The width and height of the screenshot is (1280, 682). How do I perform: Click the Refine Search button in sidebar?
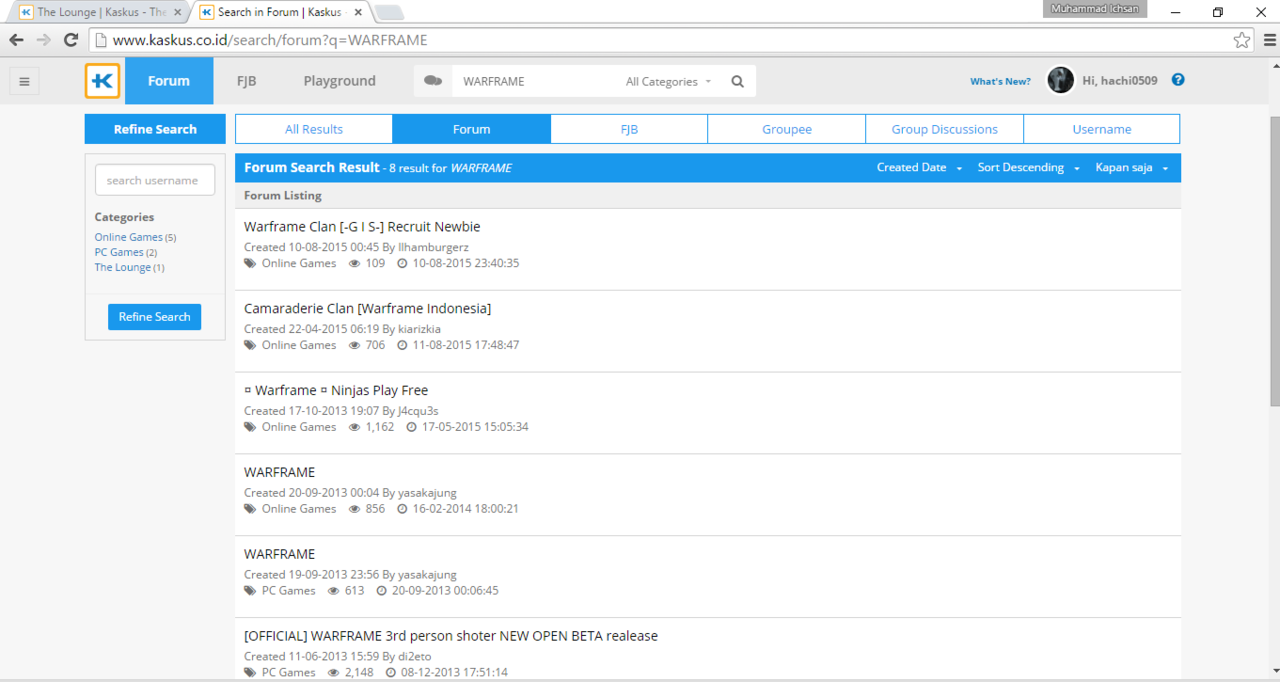pyautogui.click(x=155, y=317)
